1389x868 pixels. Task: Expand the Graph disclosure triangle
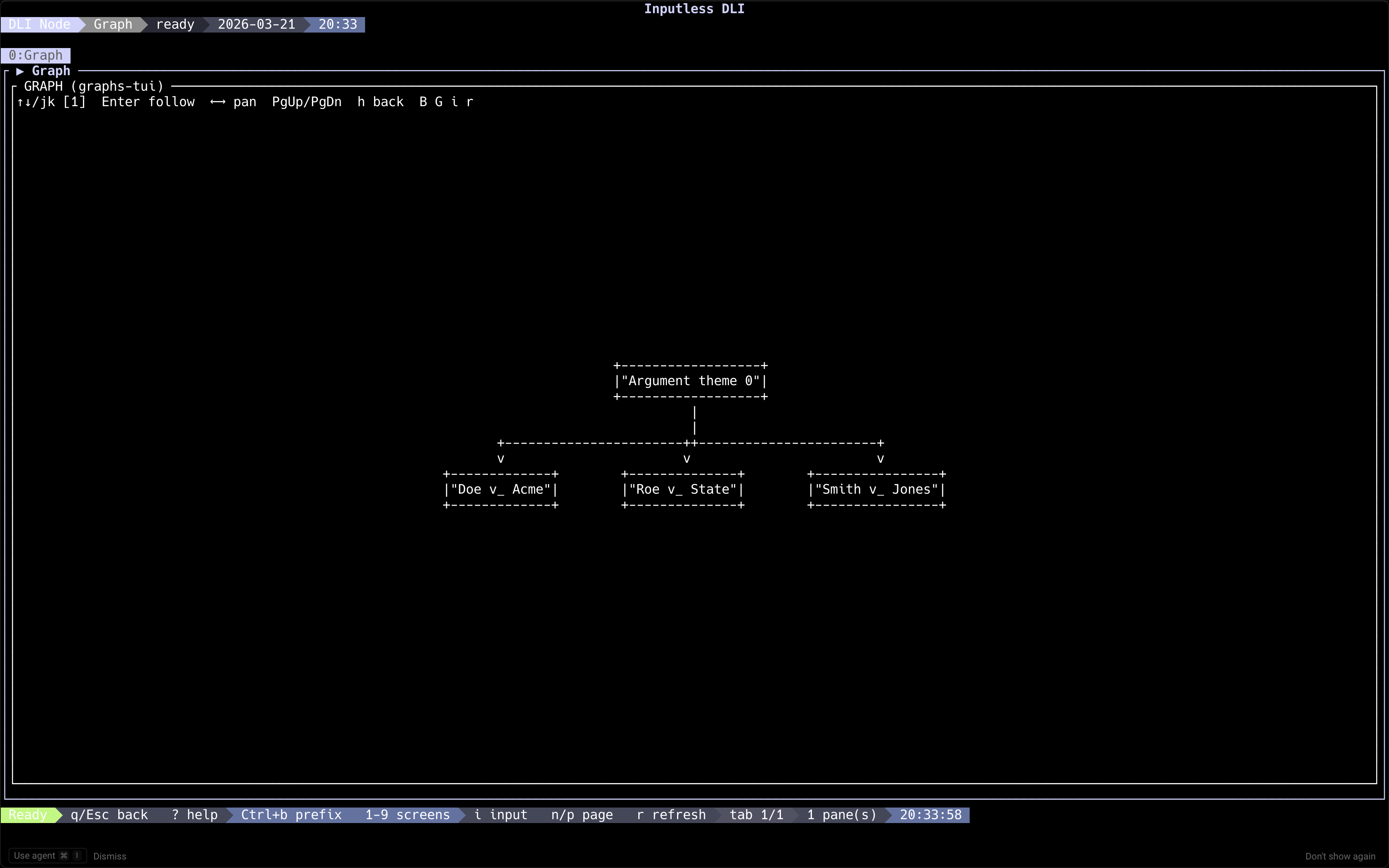point(21,71)
